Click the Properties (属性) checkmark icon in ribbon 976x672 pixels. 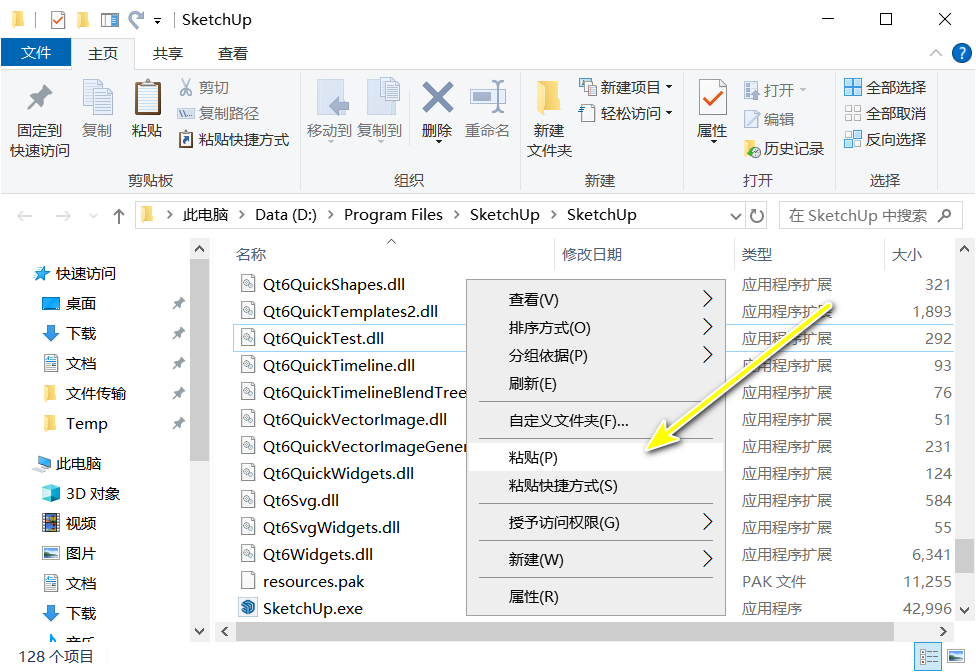click(x=713, y=98)
